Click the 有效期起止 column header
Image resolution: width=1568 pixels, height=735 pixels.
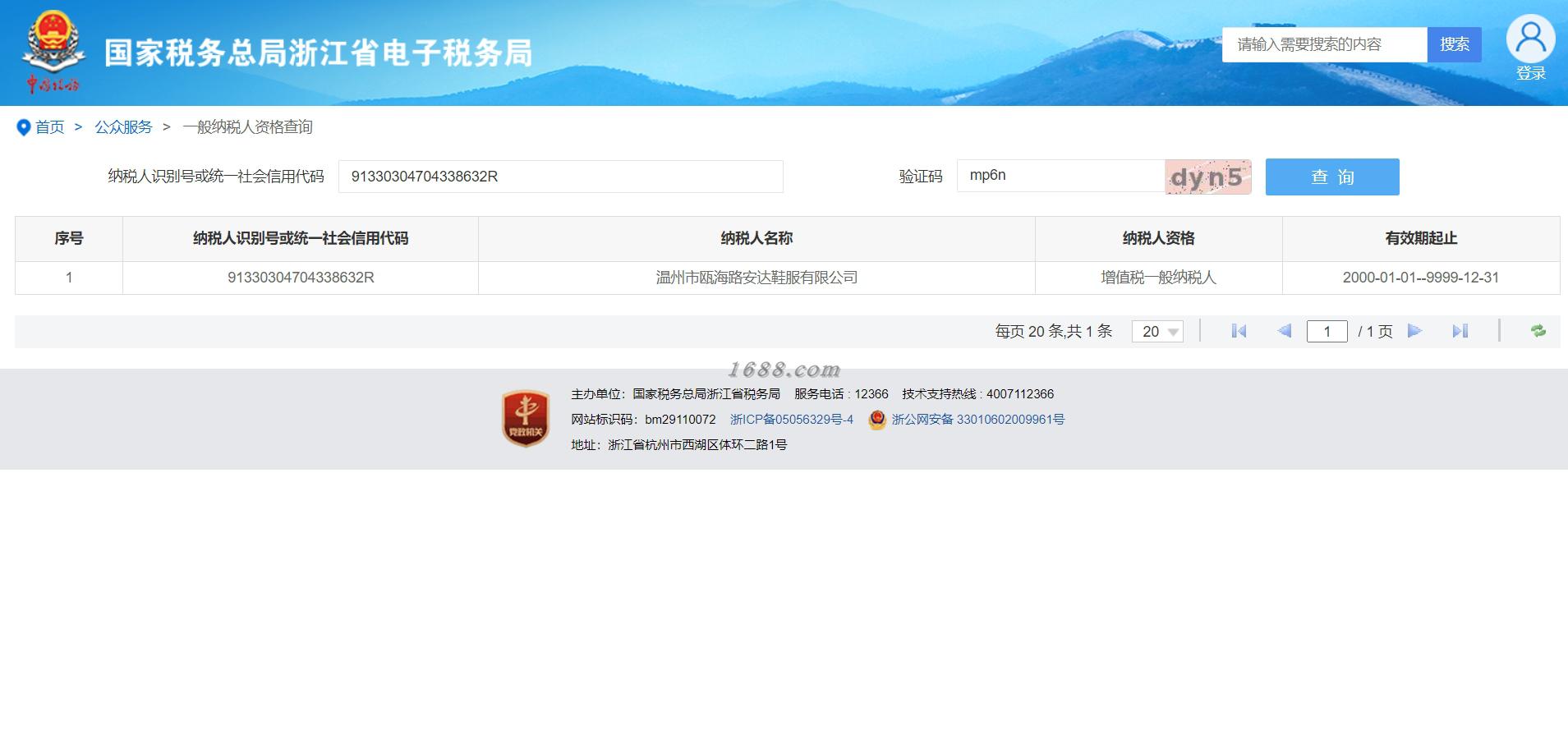[x=1421, y=239]
